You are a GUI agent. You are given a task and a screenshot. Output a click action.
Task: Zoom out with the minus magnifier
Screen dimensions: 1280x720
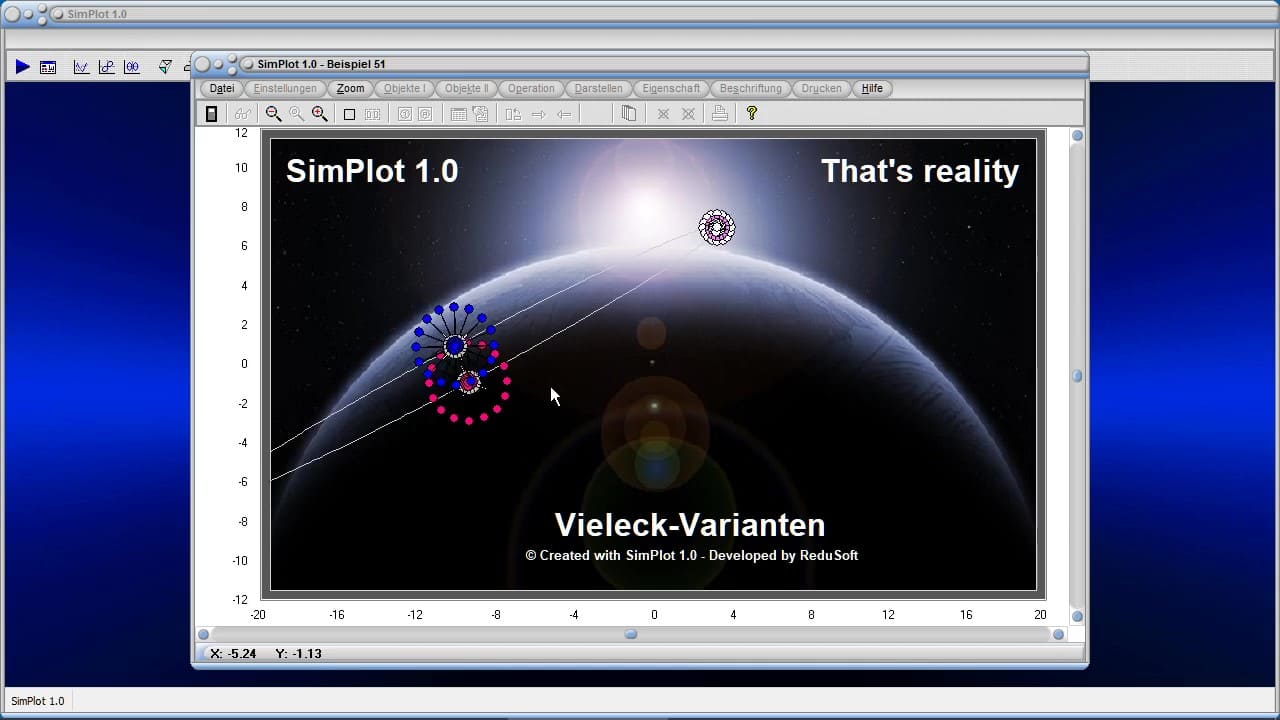point(273,114)
